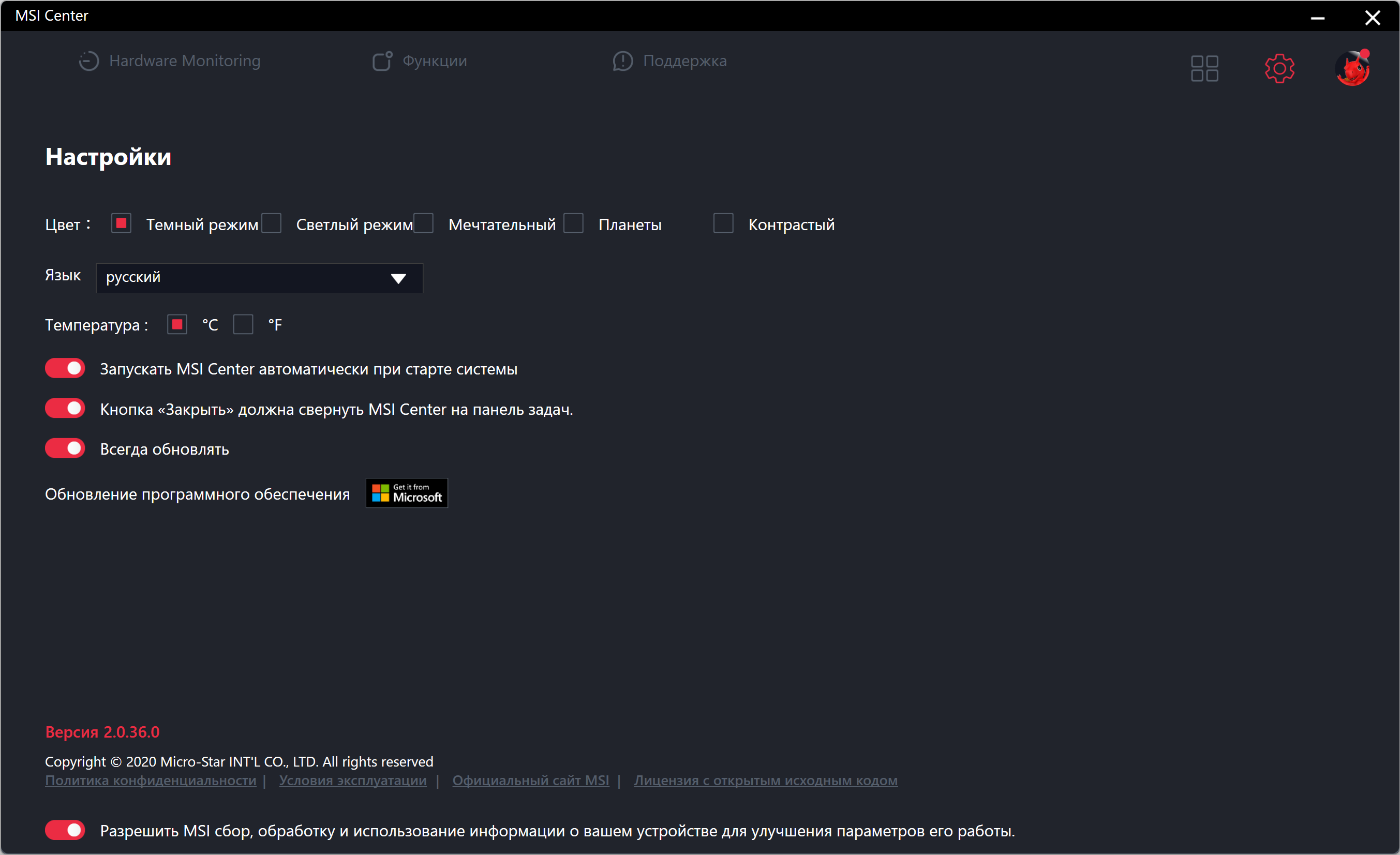Click the red settings gear icon
The height and width of the screenshot is (855, 1400).
tap(1279, 69)
